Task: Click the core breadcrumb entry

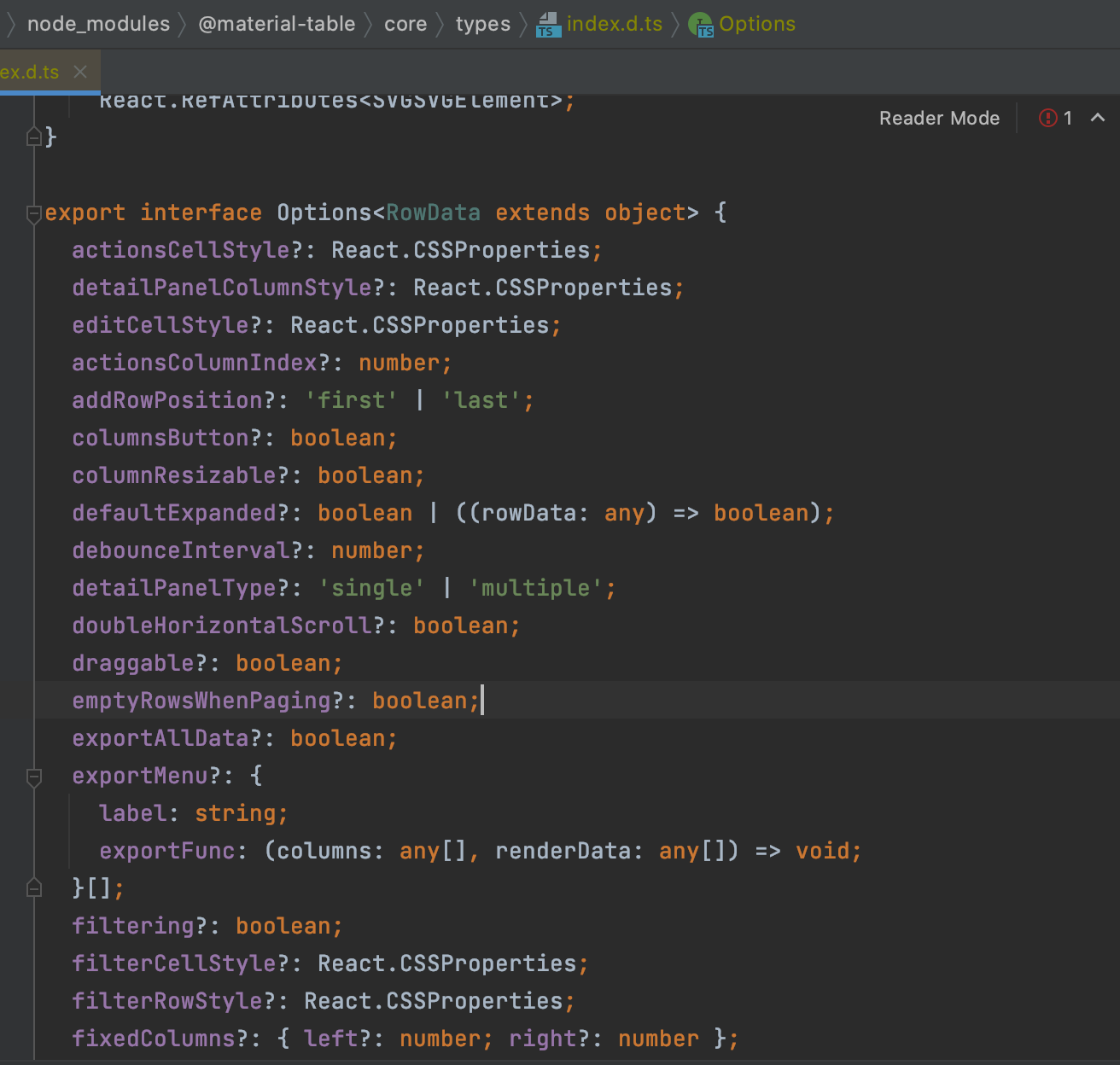Action: [405, 24]
